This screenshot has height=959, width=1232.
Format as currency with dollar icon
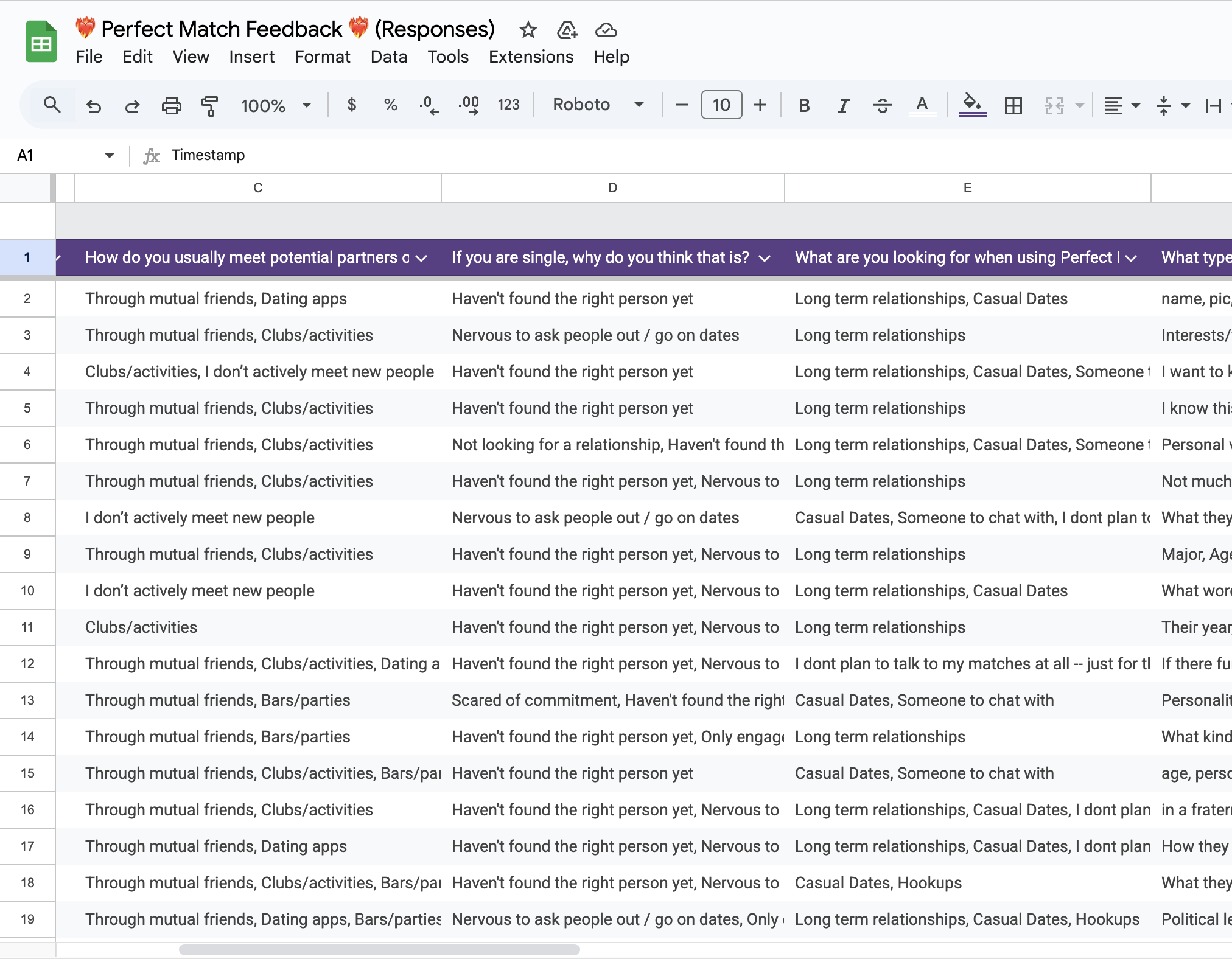point(351,105)
